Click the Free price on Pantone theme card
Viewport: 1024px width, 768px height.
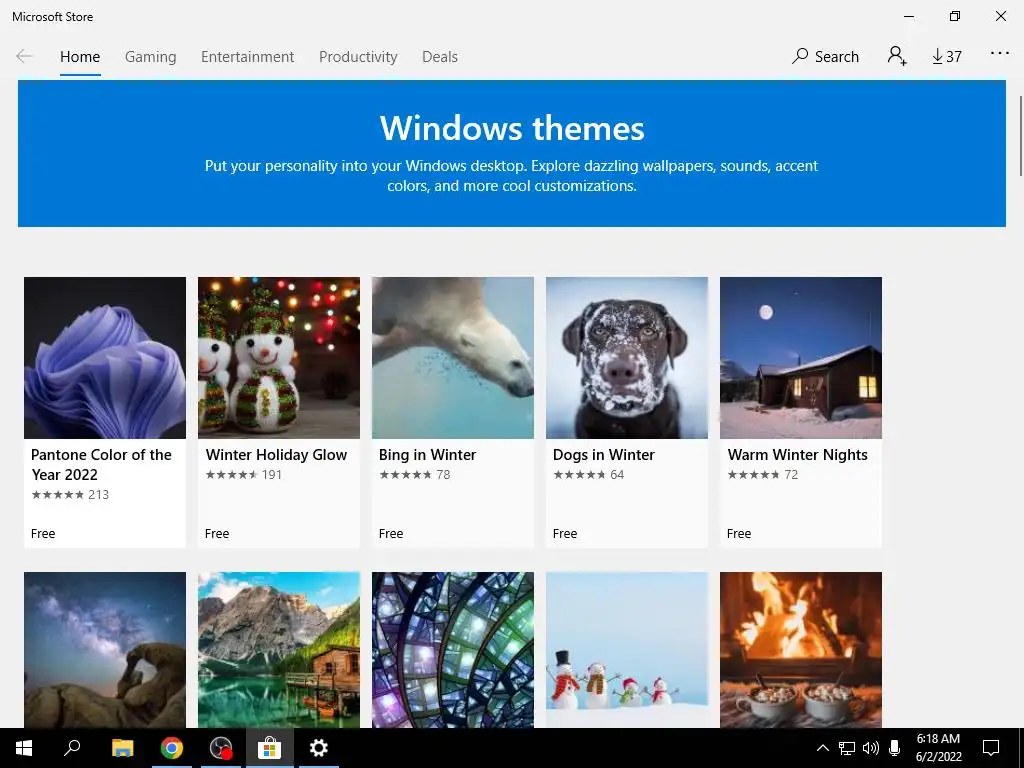[43, 534]
